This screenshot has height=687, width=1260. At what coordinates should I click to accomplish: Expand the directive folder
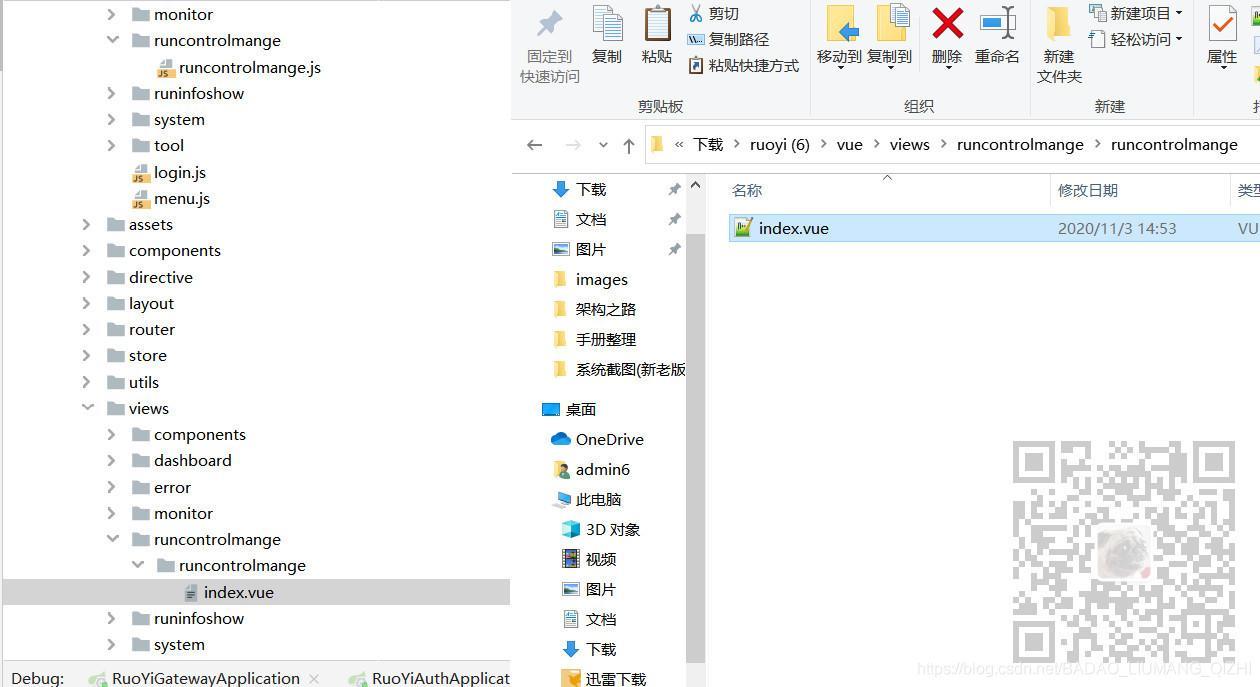point(87,277)
